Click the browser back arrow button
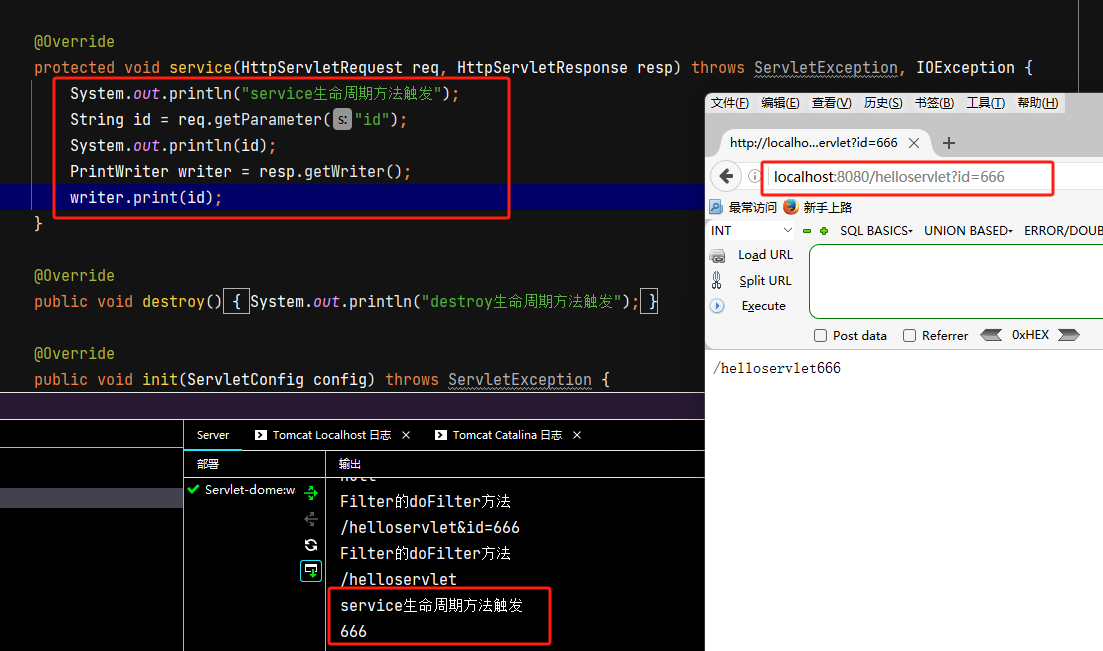 click(x=726, y=176)
